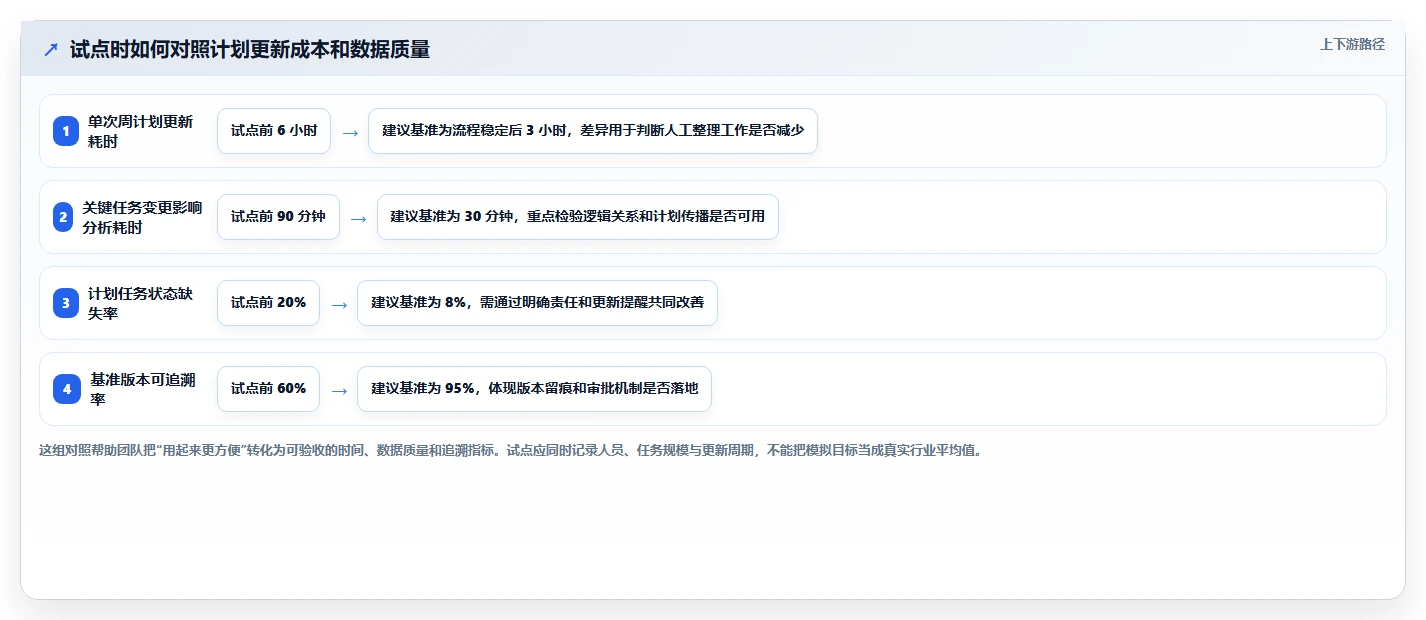Click the 试点前 6 小时 chip

coord(274,131)
